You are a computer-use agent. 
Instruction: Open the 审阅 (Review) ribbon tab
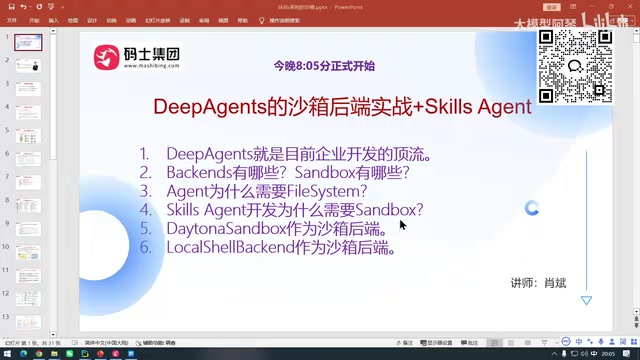point(204,20)
